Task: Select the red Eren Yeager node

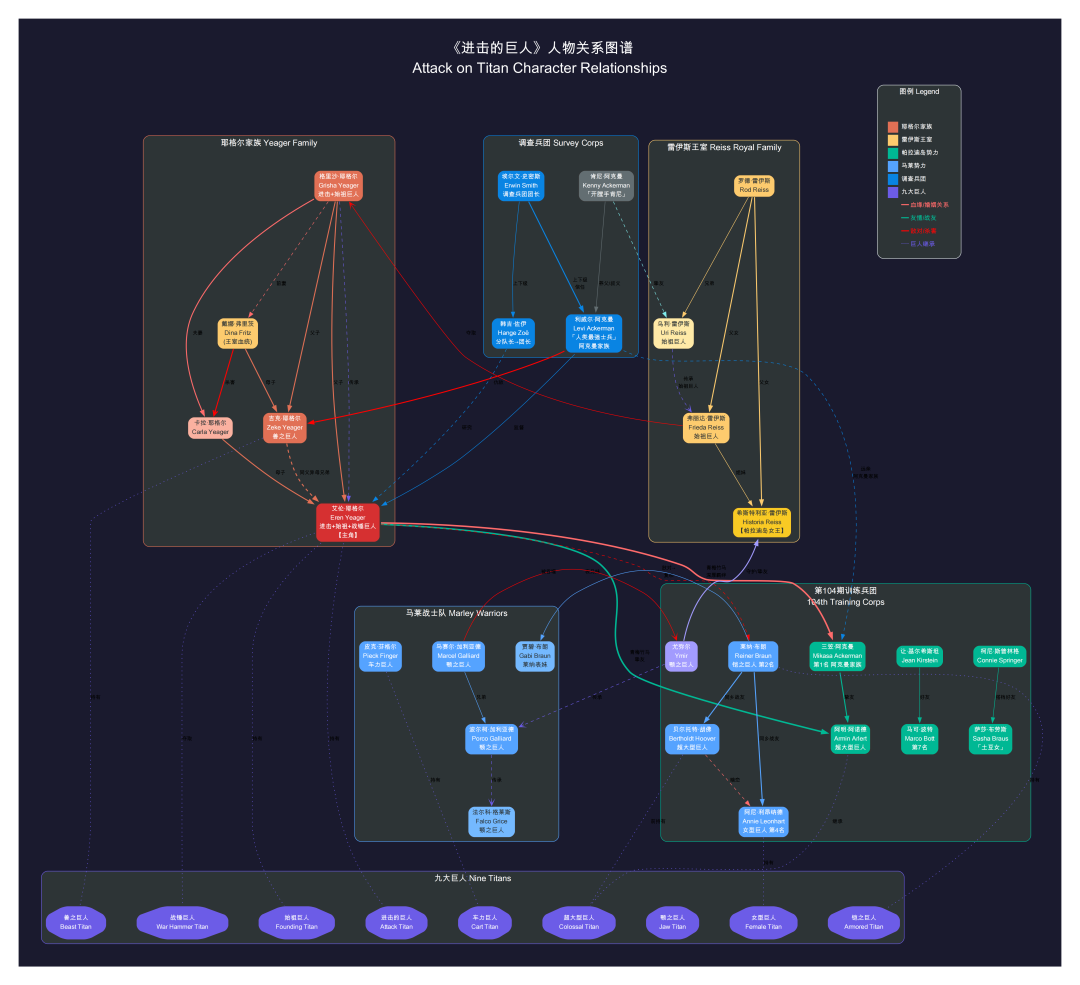Action: pyautogui.click(x=348, y=522)
